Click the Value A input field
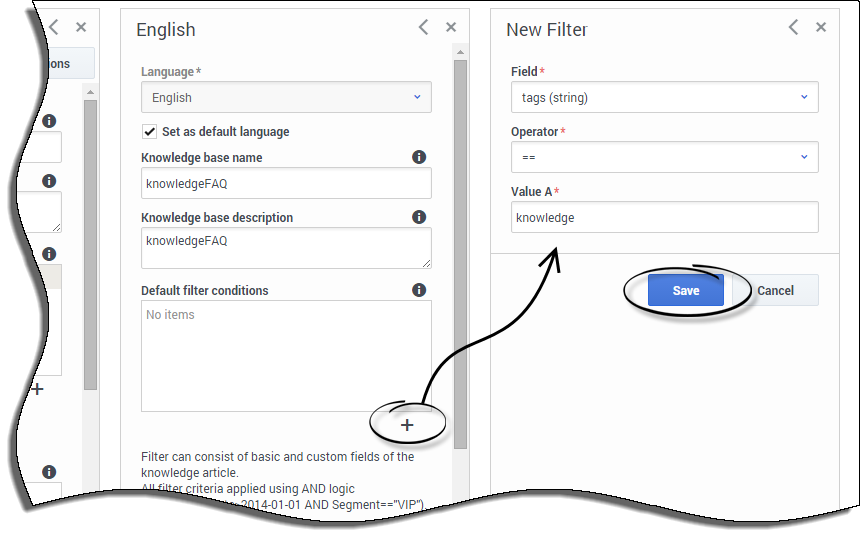The width and height of the screenshot is (860, 538). (x=664, y=217)
